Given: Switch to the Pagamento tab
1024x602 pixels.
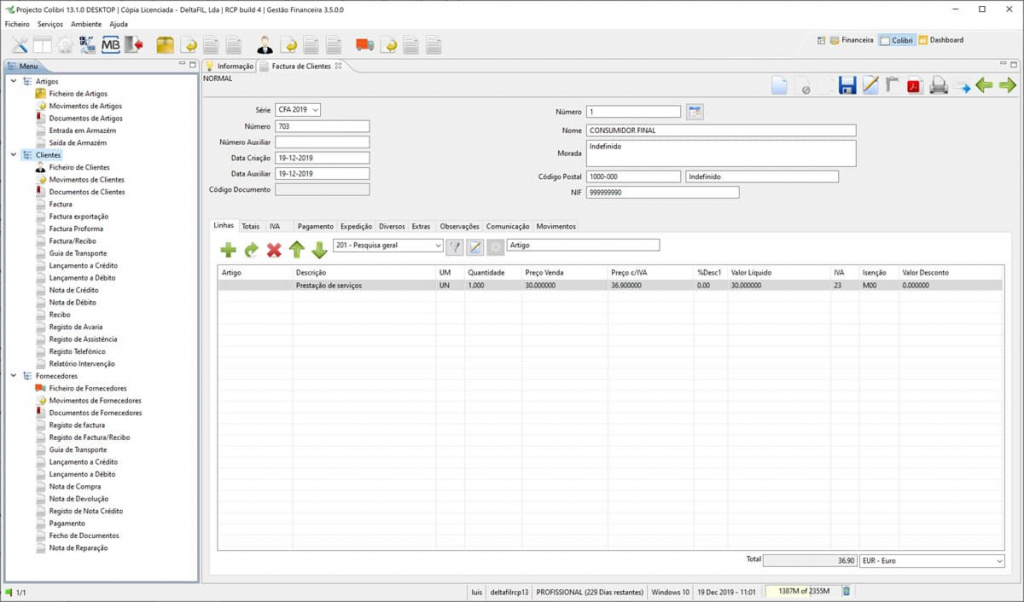Looking at the screenshot, I should [x=315, y=226].
